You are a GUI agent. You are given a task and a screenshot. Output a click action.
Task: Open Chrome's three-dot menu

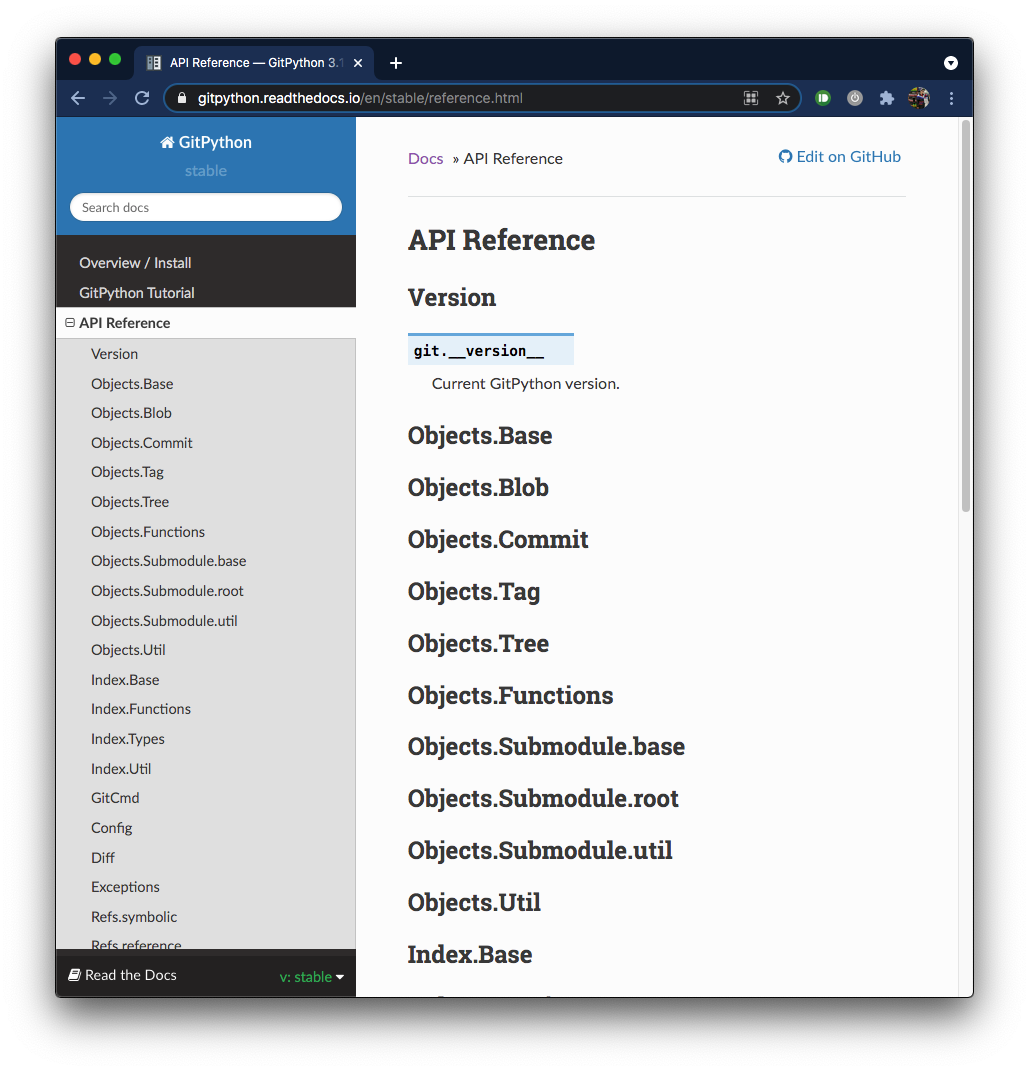(x=951, y=98)
